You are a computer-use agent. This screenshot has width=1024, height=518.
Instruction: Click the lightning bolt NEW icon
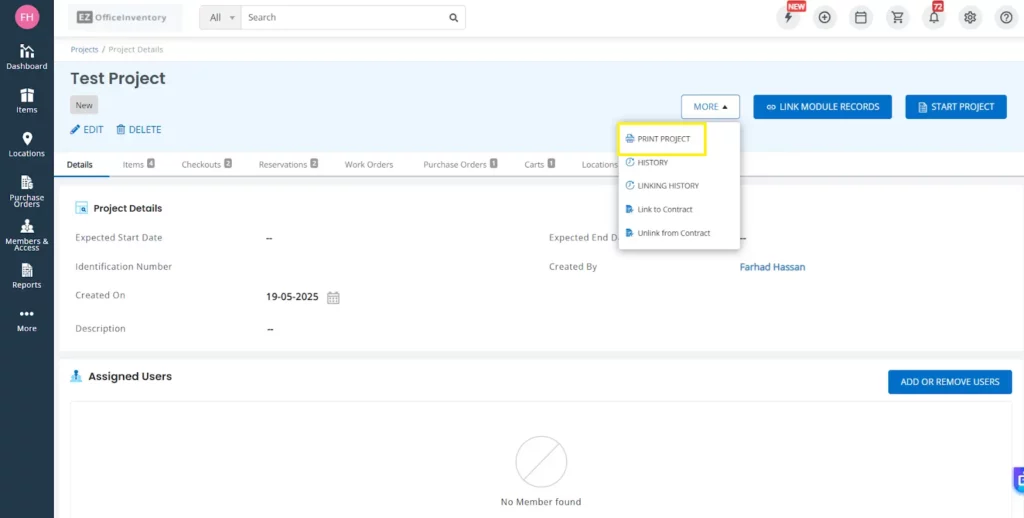pyautogui.click(x=789, y=17)
